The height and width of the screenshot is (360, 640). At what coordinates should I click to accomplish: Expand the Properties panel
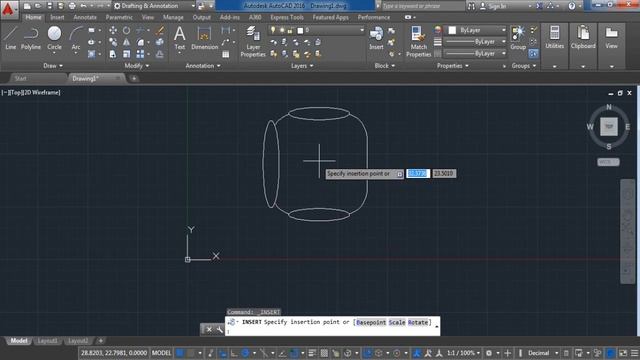click(453, 66)
